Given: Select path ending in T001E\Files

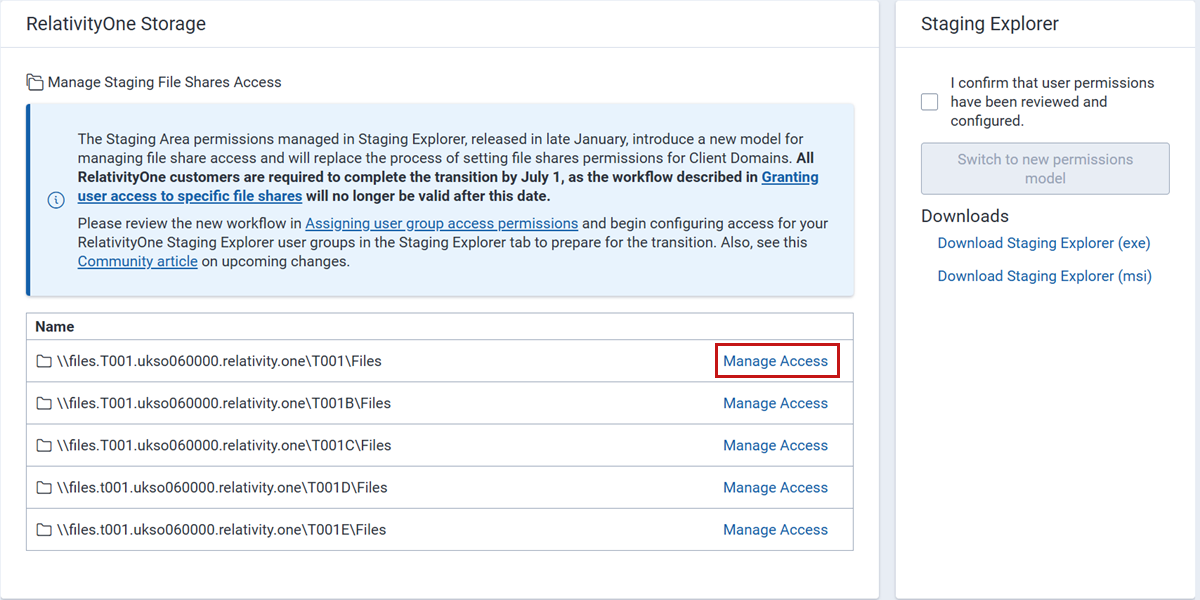Looking at the screenshot, I should click(221, 529).
